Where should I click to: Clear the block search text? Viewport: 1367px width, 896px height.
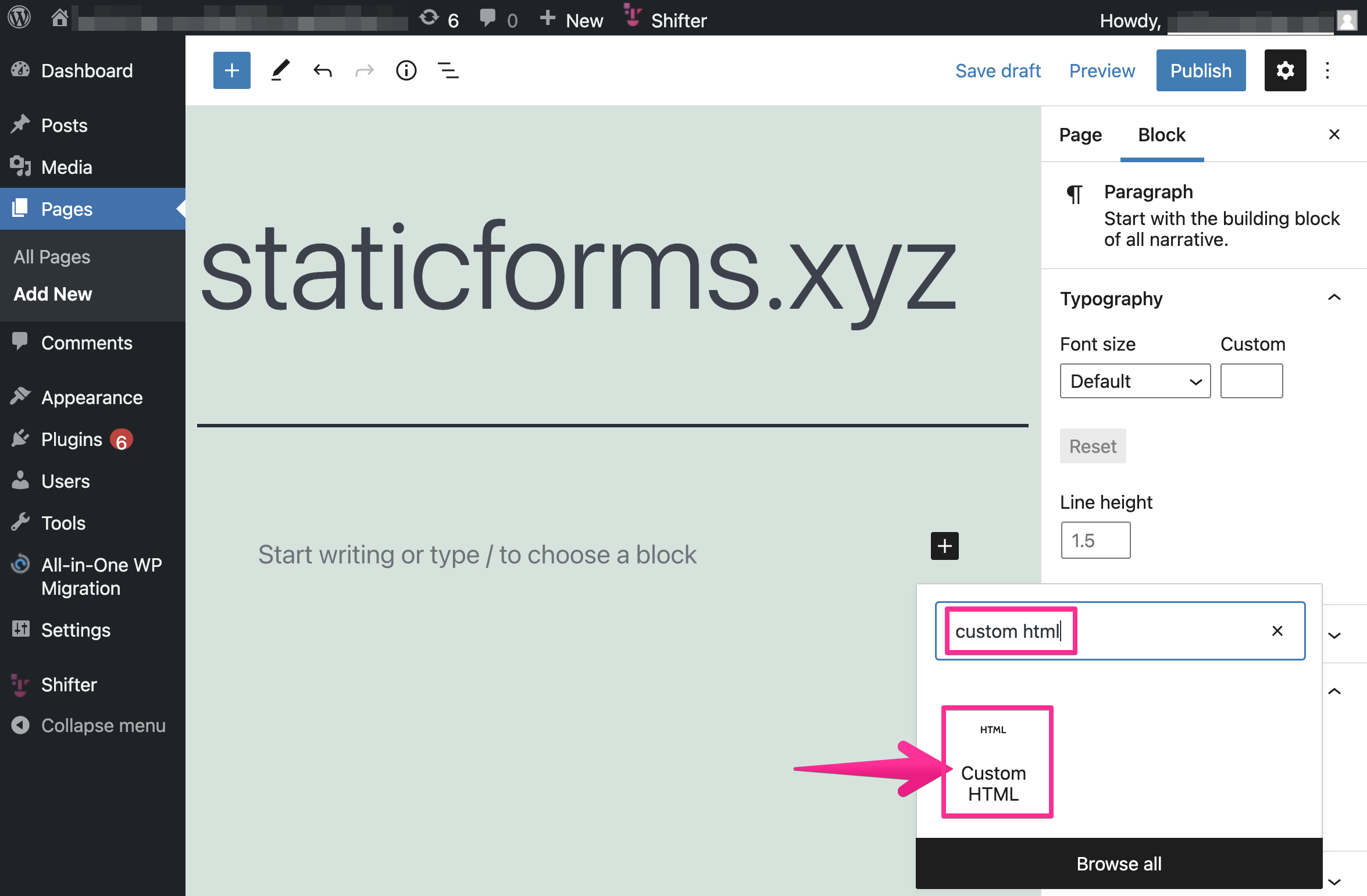(x=1277, y=631)
